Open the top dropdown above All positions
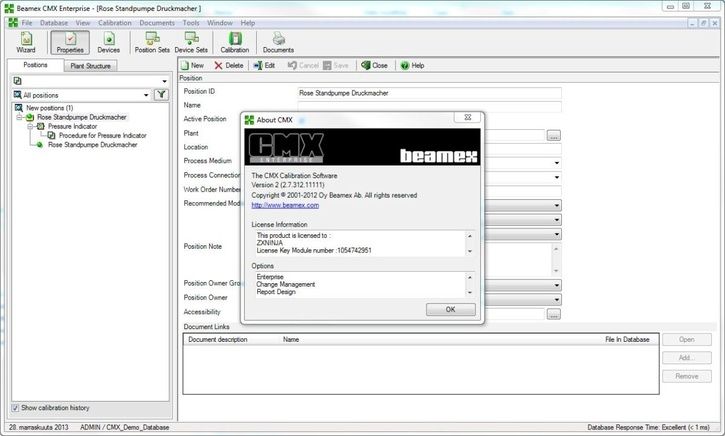The width and height of the screenshot is (725, 436). [x=165, y=81]
